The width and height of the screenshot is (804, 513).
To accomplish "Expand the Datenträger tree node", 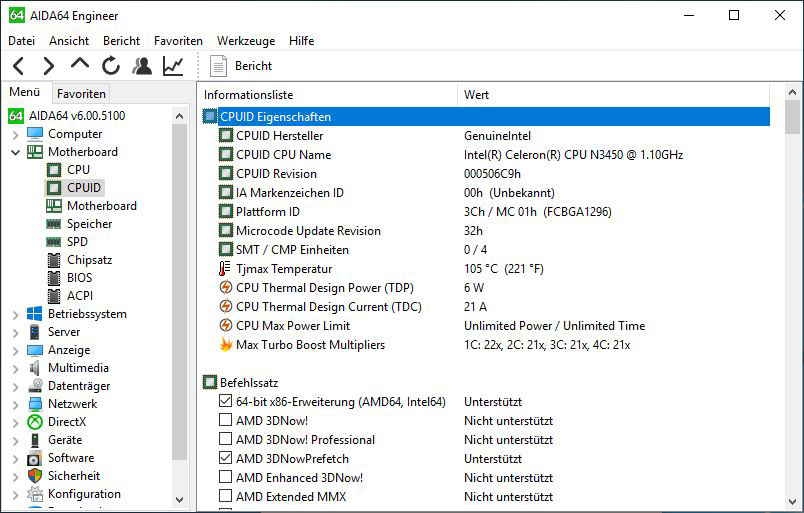I will [15, 386].
